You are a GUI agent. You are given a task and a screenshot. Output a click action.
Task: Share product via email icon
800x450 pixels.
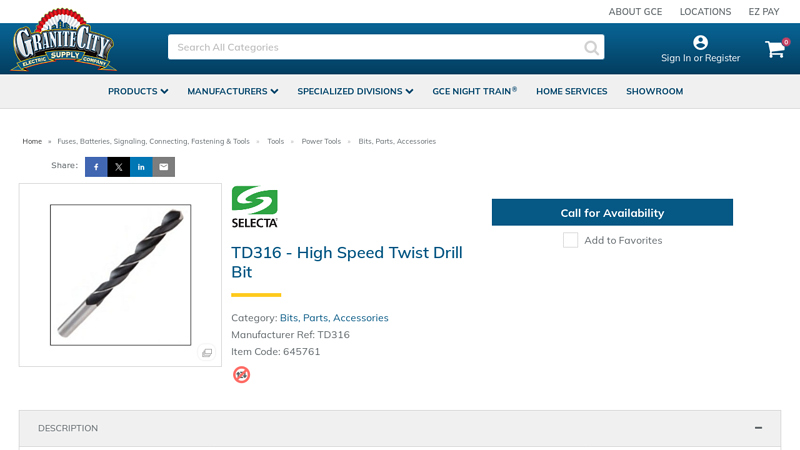point(163,167)
